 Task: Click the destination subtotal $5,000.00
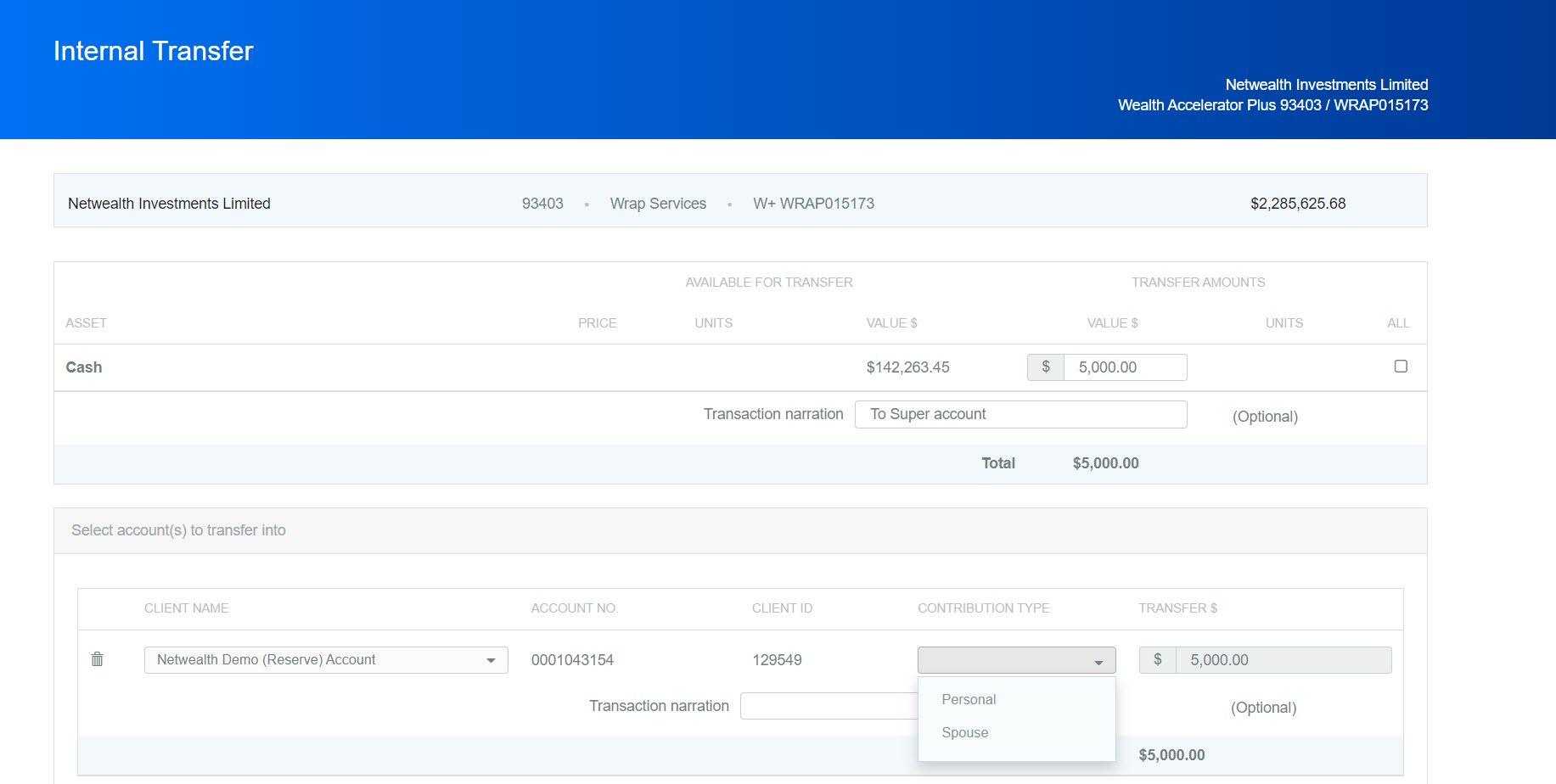pos(1171,755)
